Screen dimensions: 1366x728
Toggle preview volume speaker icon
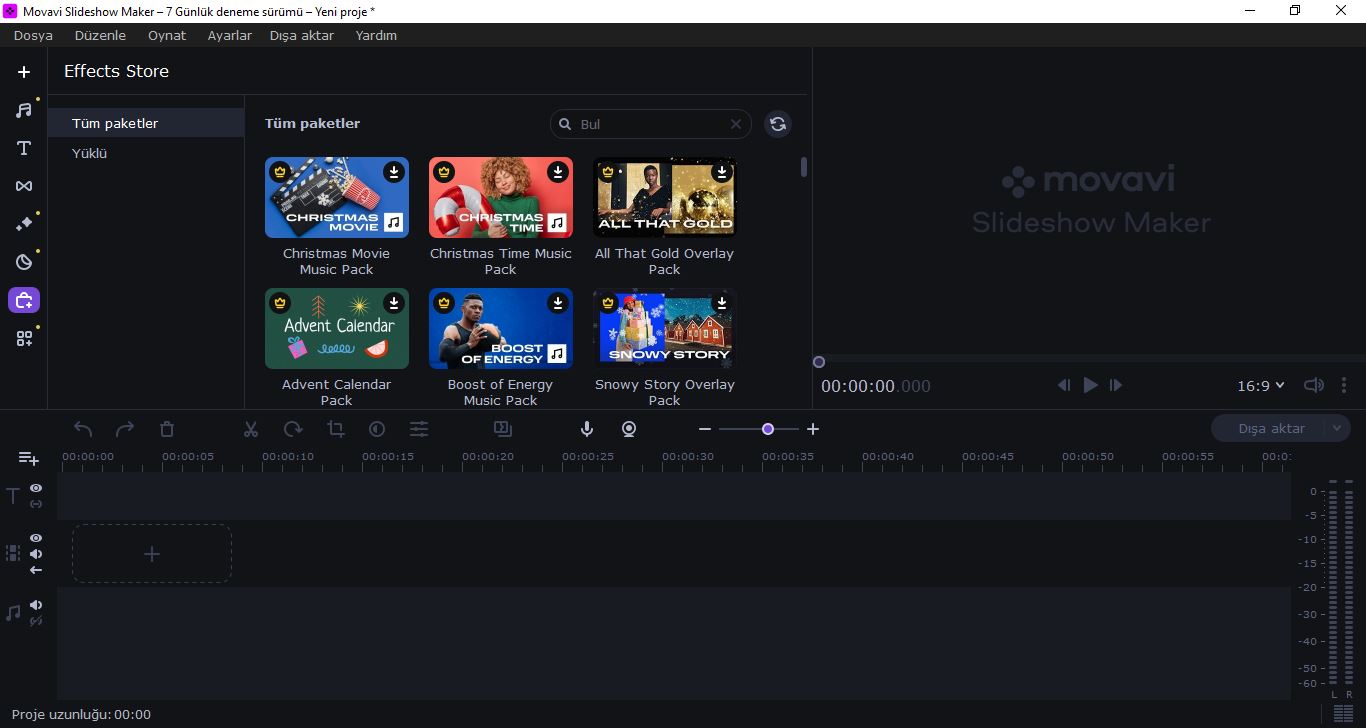click(x=1313, y=385)
